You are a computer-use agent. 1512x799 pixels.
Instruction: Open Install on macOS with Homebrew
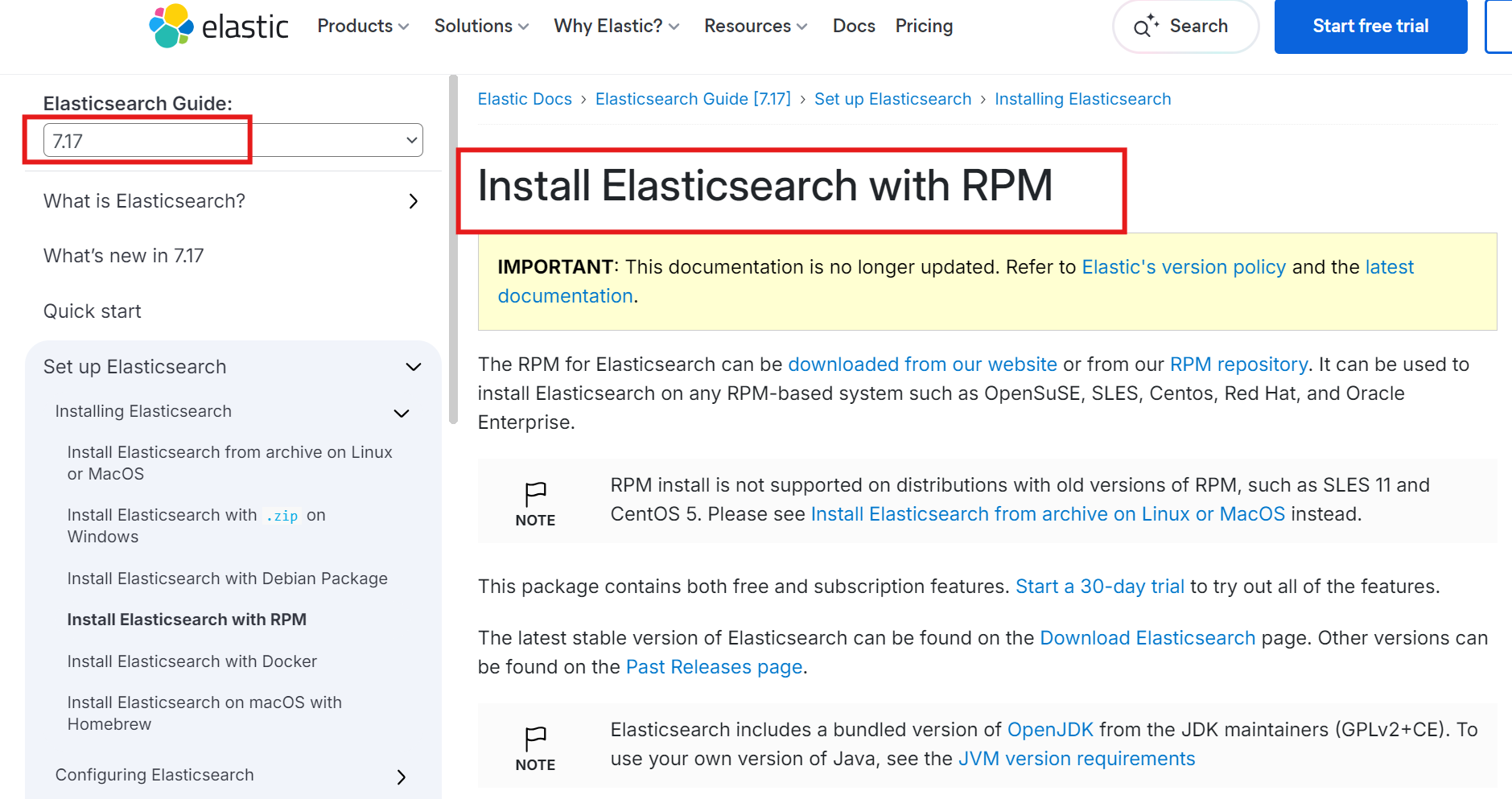pos(204,713)
